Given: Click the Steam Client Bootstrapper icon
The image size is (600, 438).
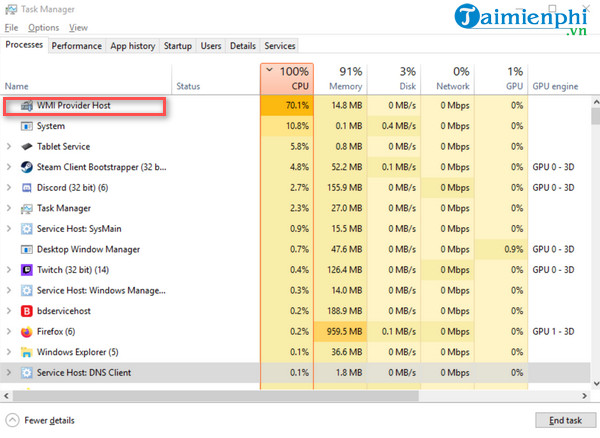Looking at the screenshot, I should tap(26, 167).
